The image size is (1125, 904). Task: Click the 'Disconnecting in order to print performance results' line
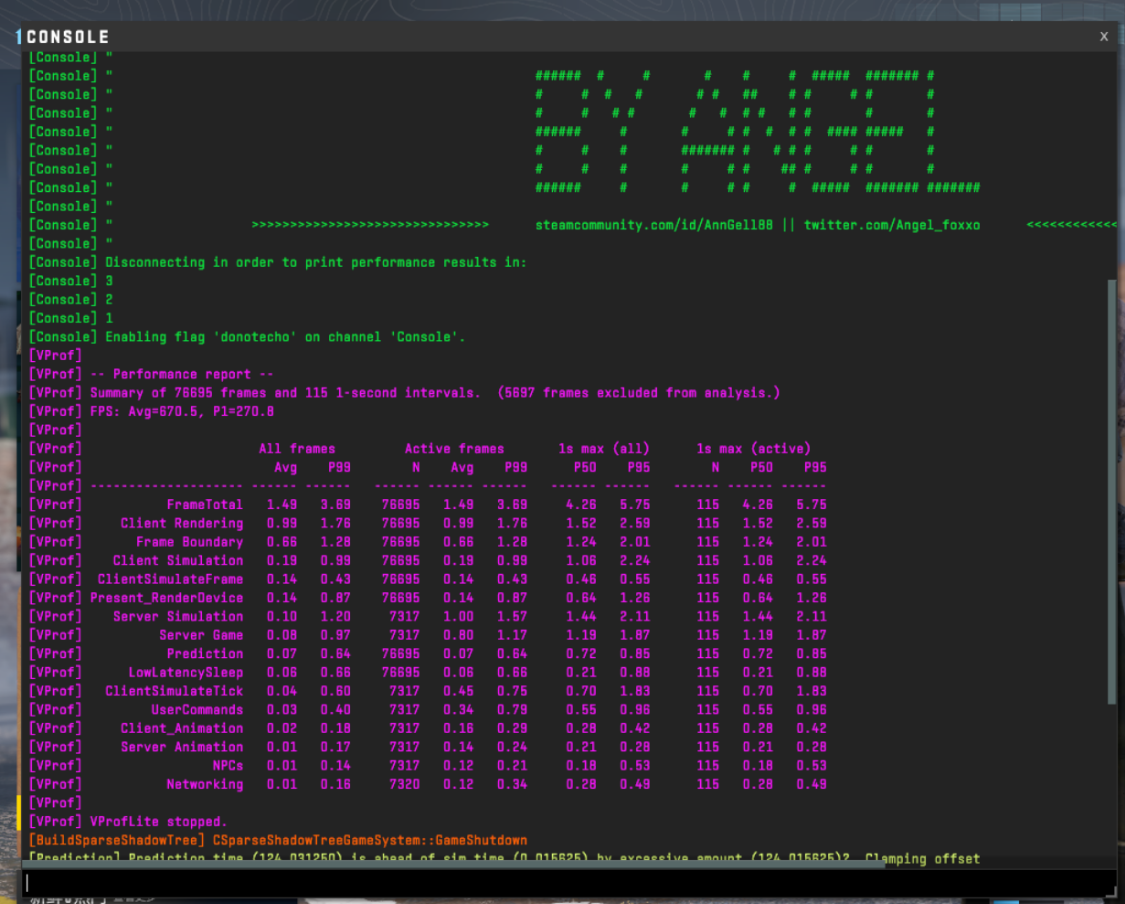point(316,263)
